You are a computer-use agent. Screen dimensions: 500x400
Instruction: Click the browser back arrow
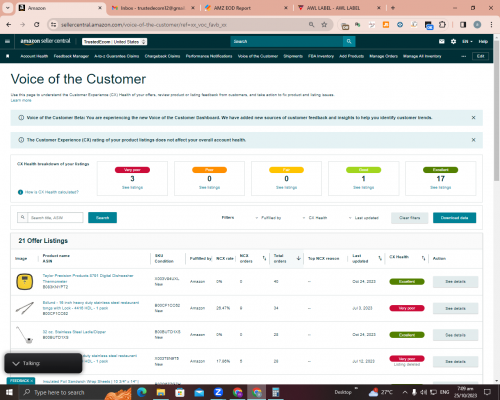click(x=9, y=25)
